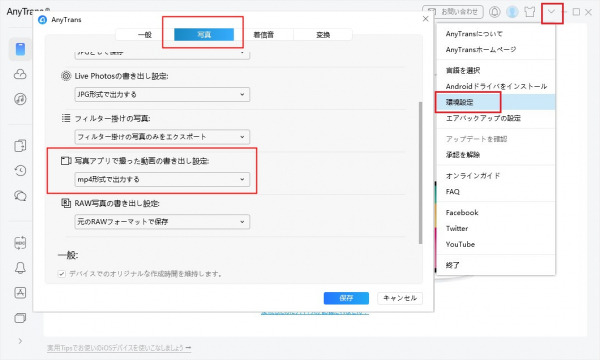Click the Live Photos setting icon

[x=66, y=76]
